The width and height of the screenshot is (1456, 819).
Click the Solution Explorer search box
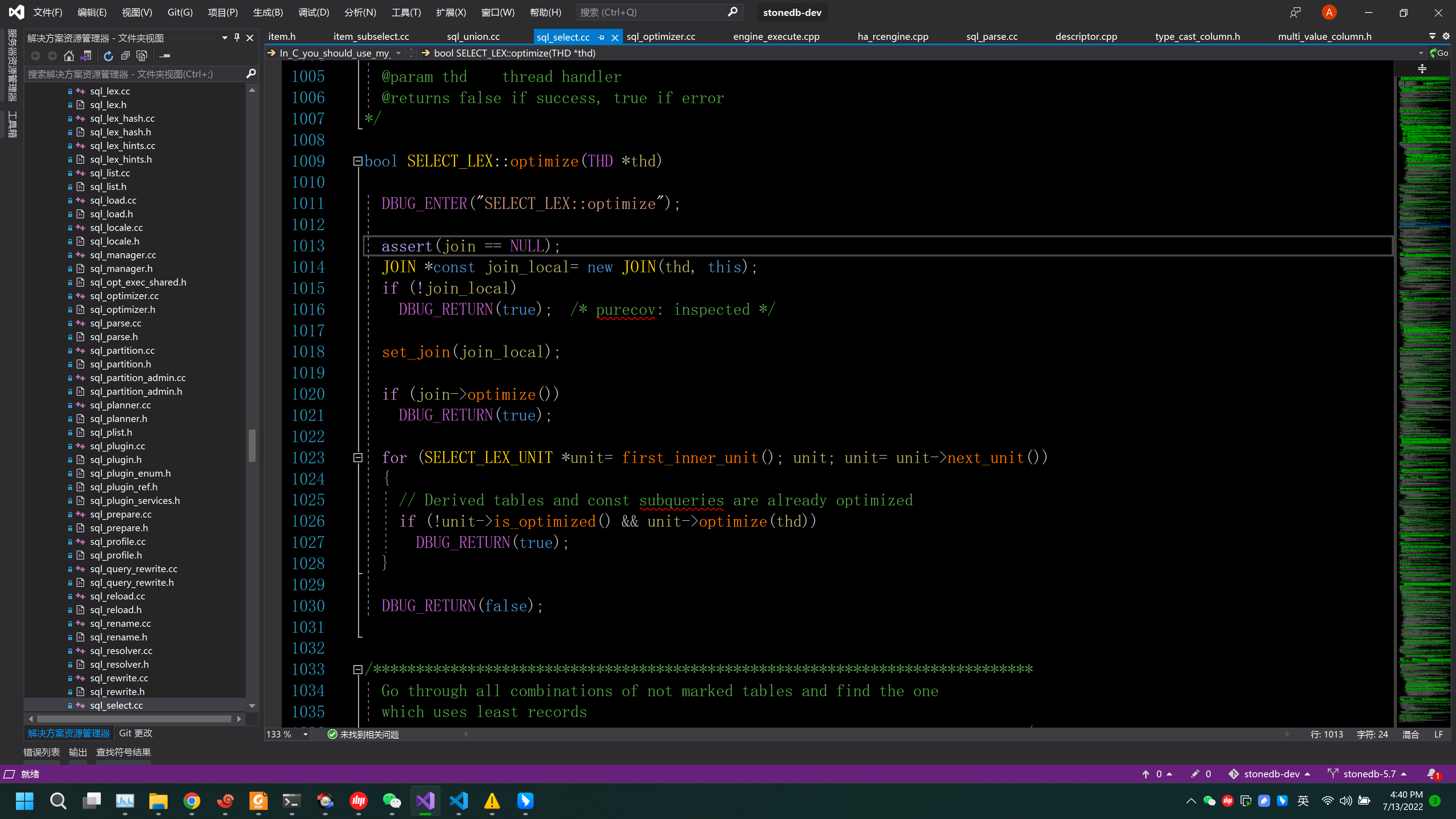pos(136,74)
